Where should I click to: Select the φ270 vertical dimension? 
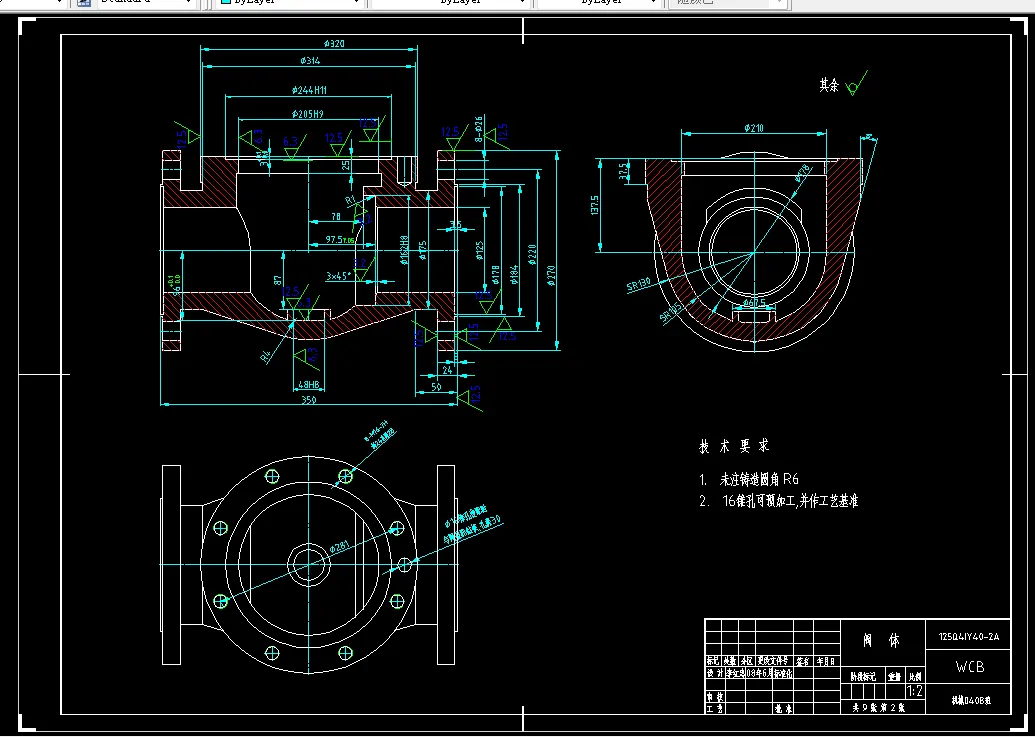551,274
